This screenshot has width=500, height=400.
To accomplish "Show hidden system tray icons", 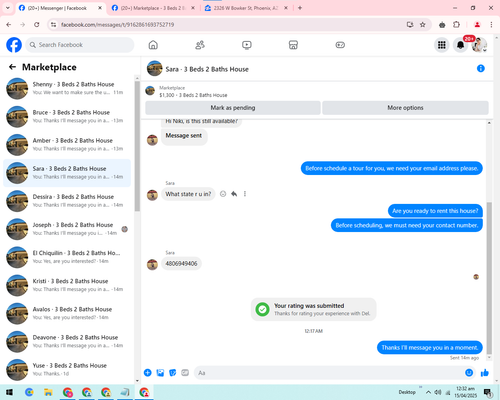I will click(428, 392).
